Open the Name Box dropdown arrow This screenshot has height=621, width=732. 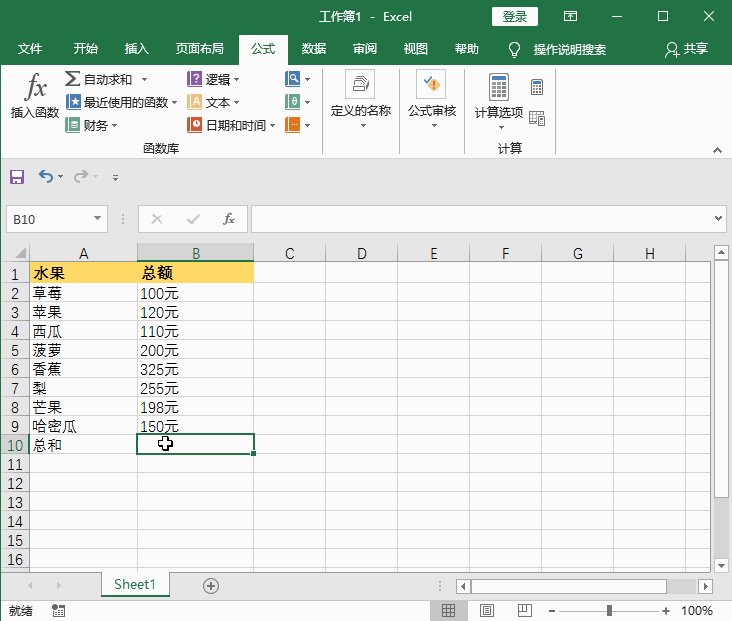pos(98,219)
